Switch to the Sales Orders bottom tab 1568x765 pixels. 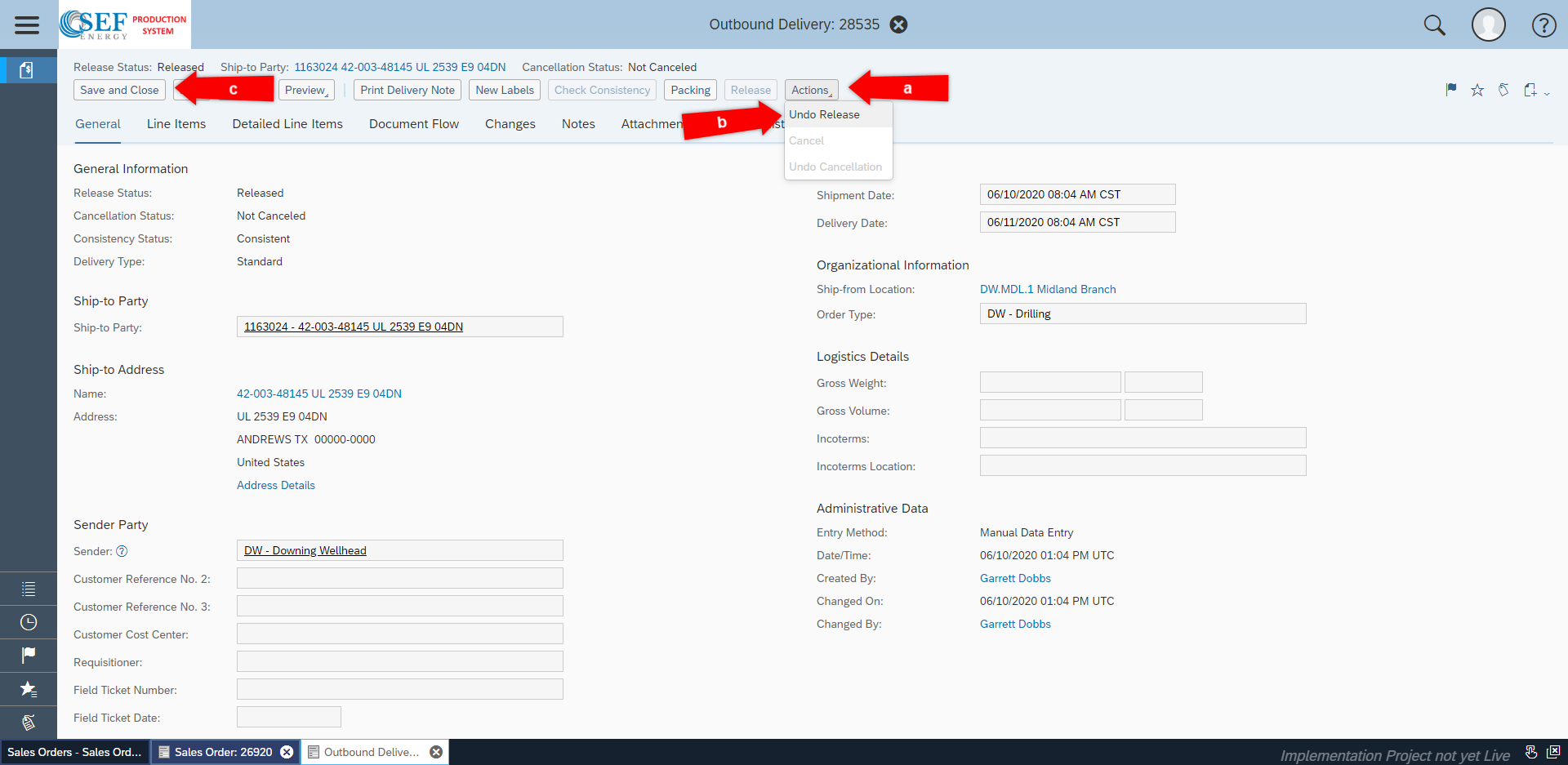(x=75, y=752)
